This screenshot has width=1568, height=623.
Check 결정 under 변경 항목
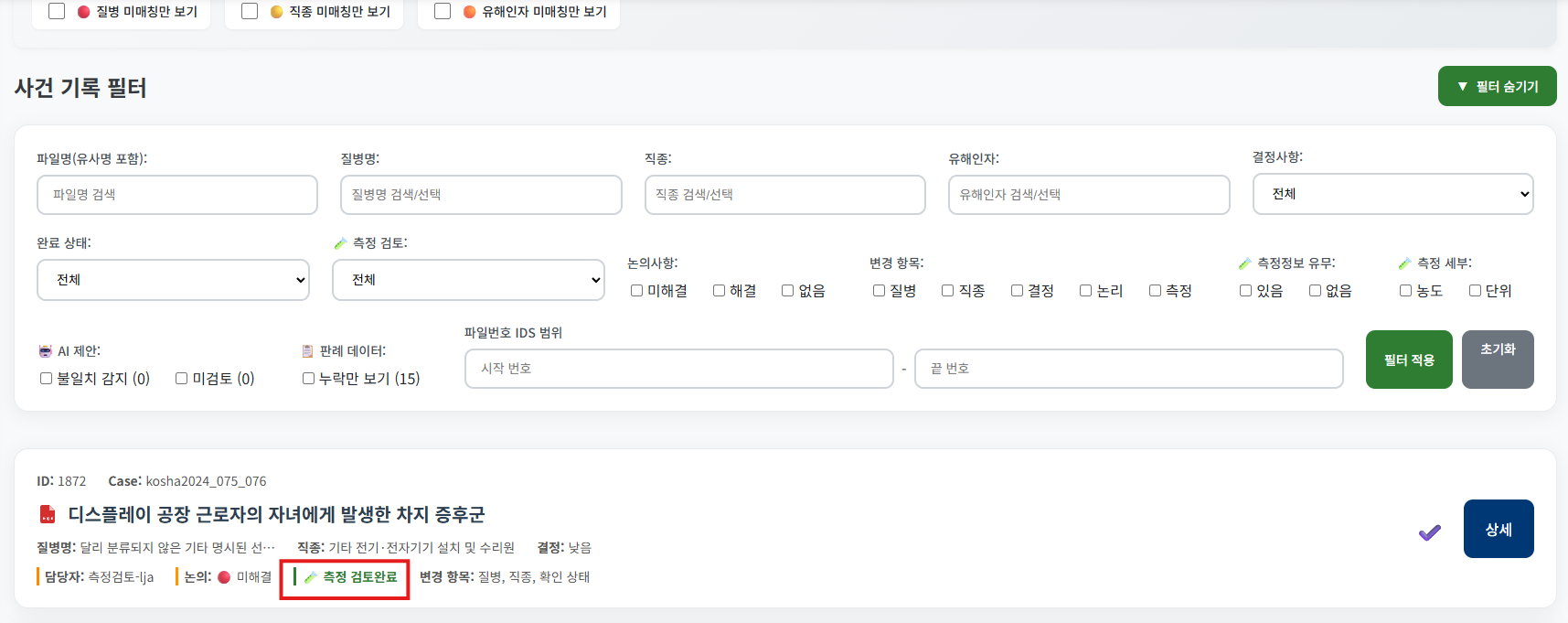(x=1018, y=291)
